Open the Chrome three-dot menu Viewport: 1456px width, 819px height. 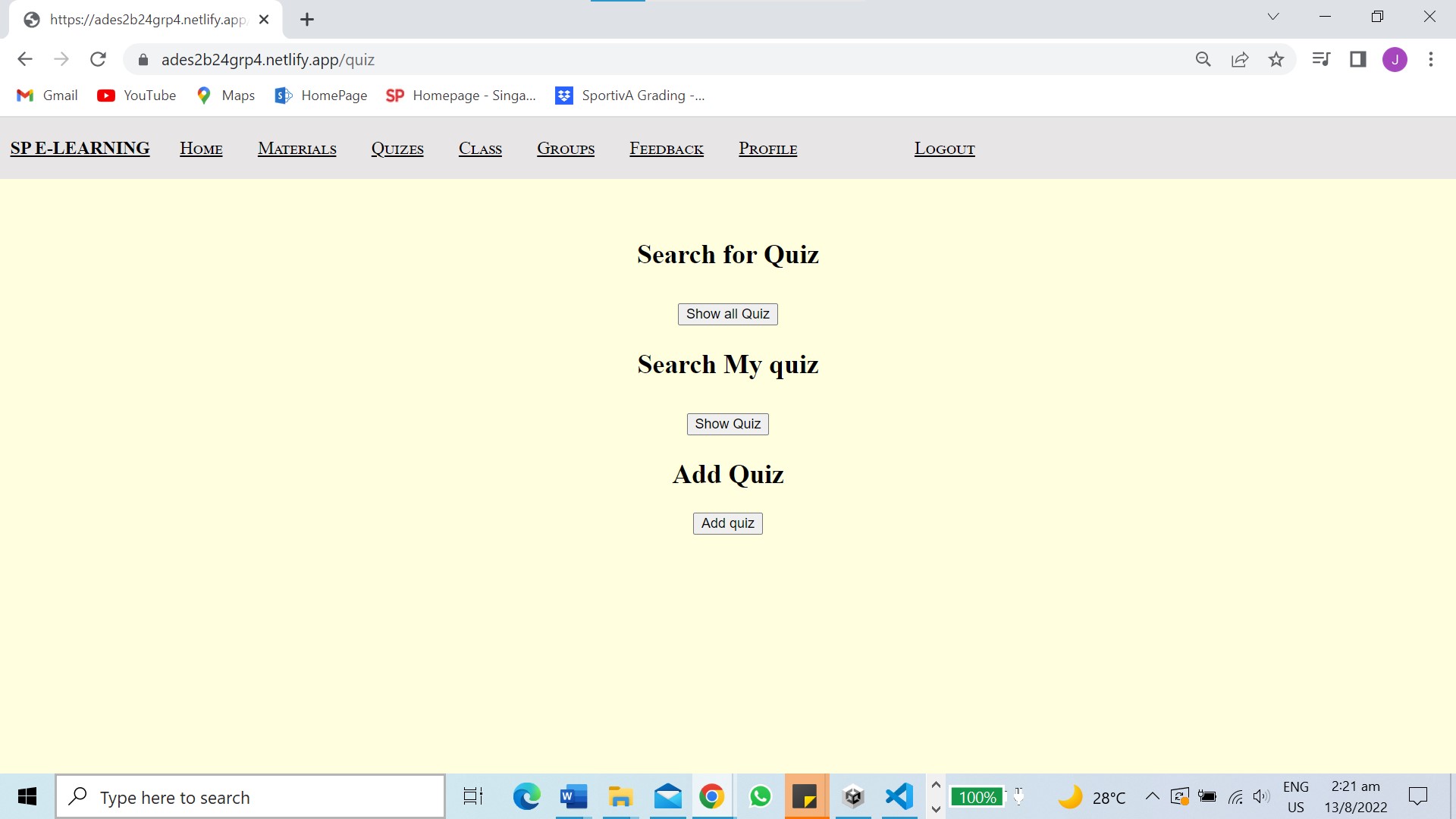click(1431, 59)
